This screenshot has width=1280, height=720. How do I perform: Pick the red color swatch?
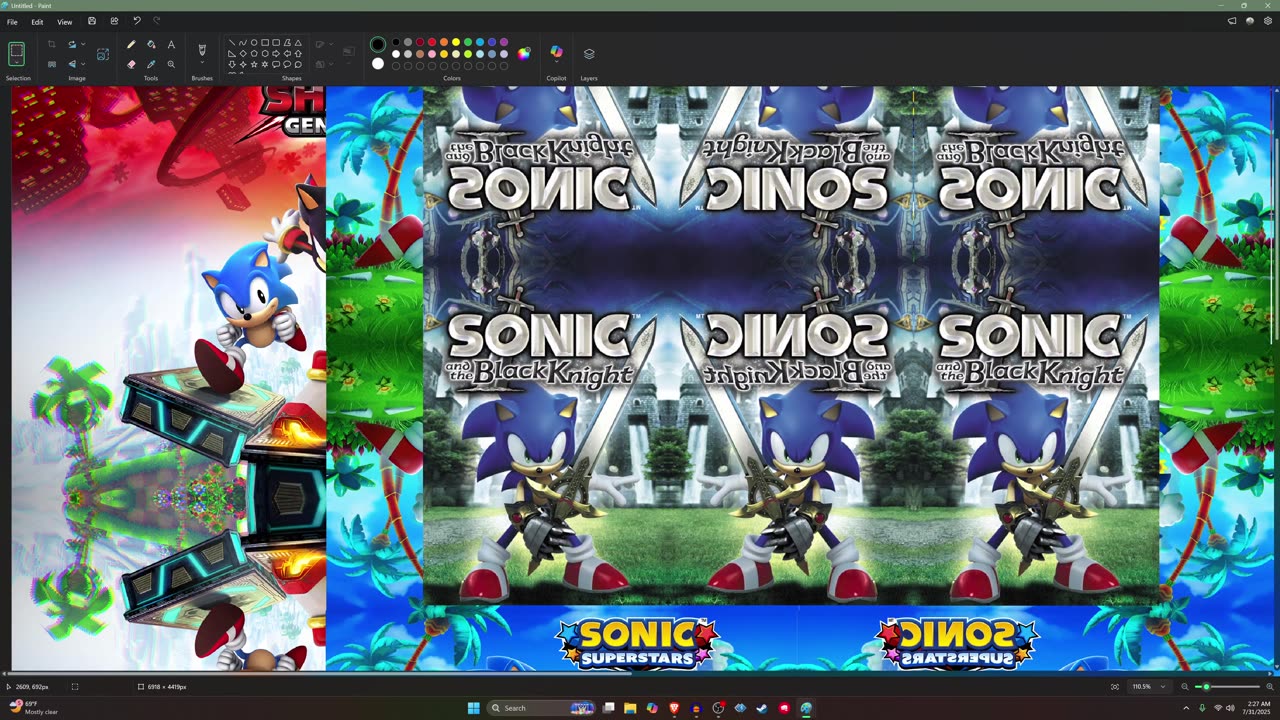pyautogui.click(x=432, y=43)
